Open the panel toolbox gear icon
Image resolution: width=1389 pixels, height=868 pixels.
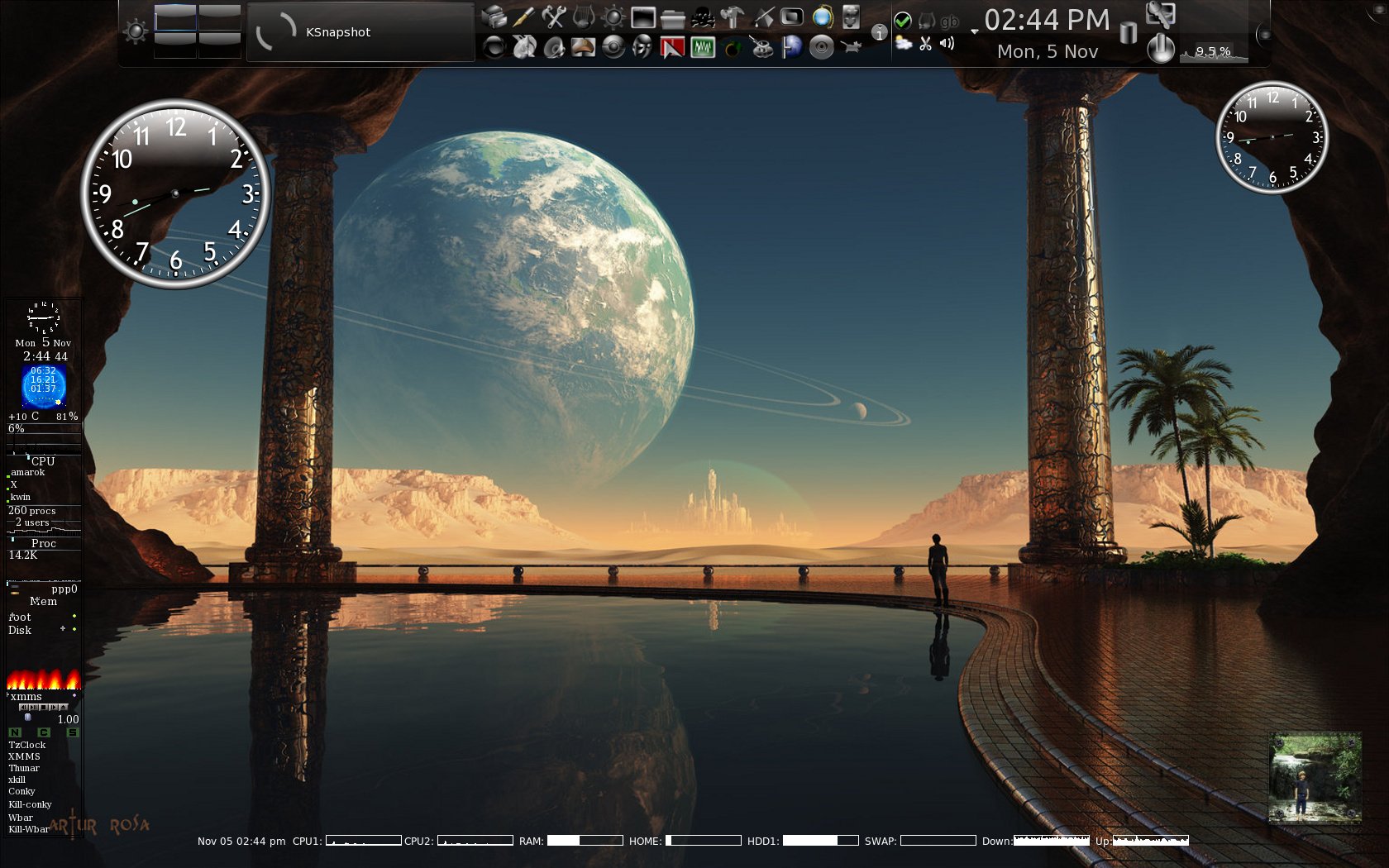pyautogui.click(x=136, y=32)
